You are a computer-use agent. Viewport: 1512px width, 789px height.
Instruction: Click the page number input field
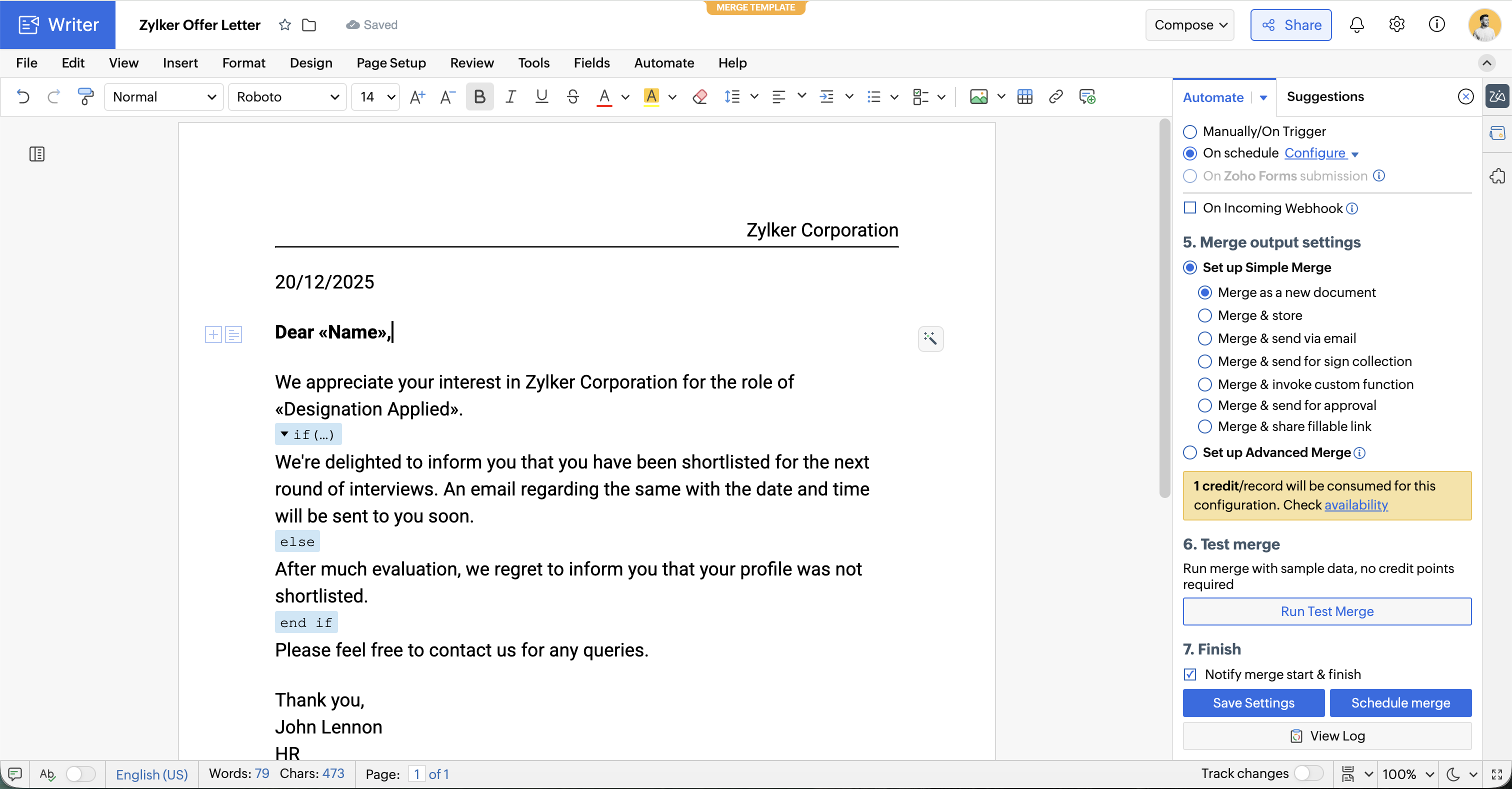(416, 773)
